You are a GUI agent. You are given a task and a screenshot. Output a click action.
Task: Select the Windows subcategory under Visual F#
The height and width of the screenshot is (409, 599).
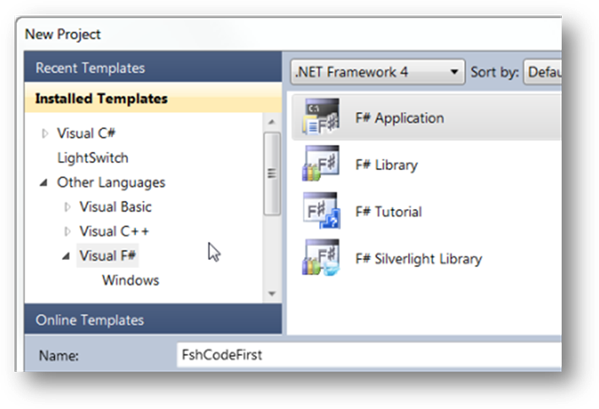point(131,280)
